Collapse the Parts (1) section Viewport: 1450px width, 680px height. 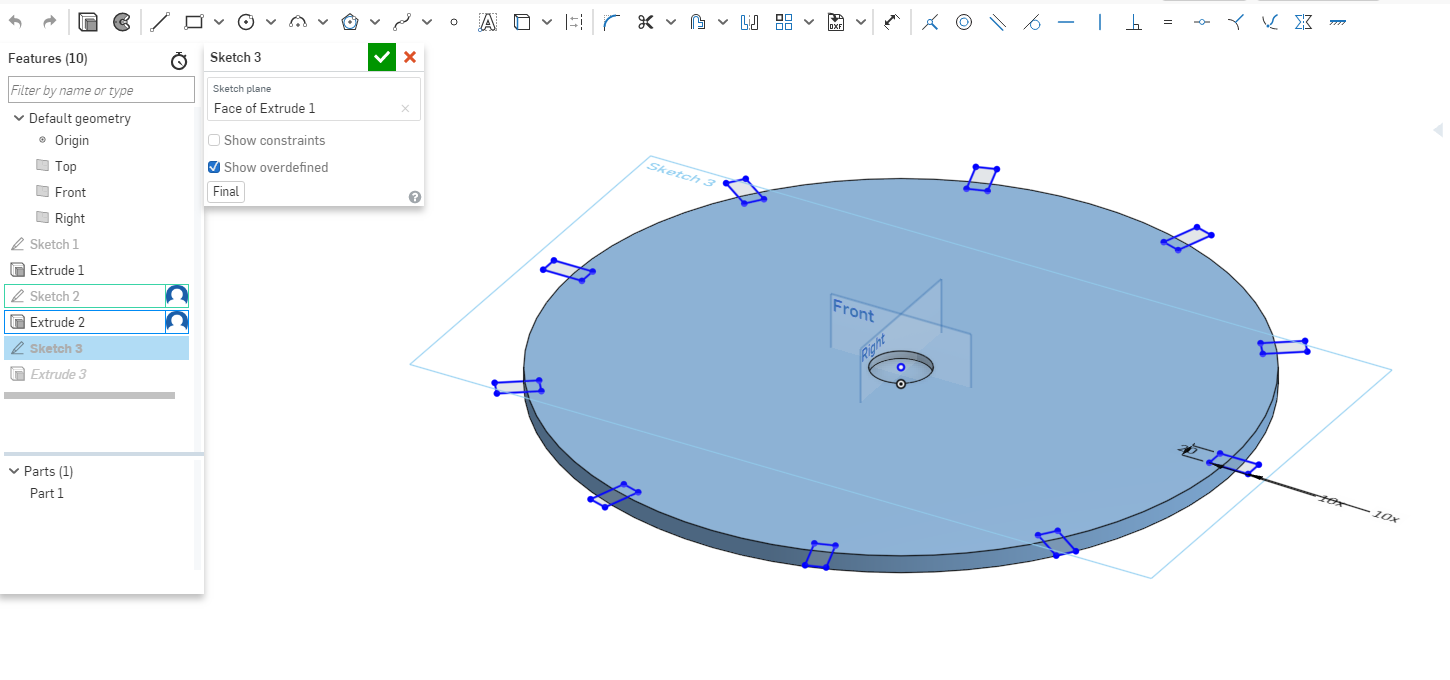click(14, 471)
